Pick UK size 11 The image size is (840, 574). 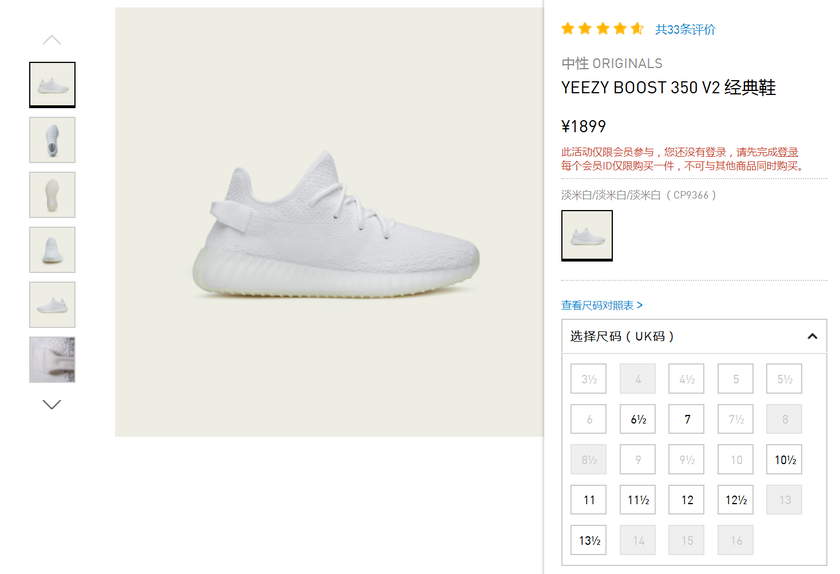pyautogui.click(x=589, y=500)
